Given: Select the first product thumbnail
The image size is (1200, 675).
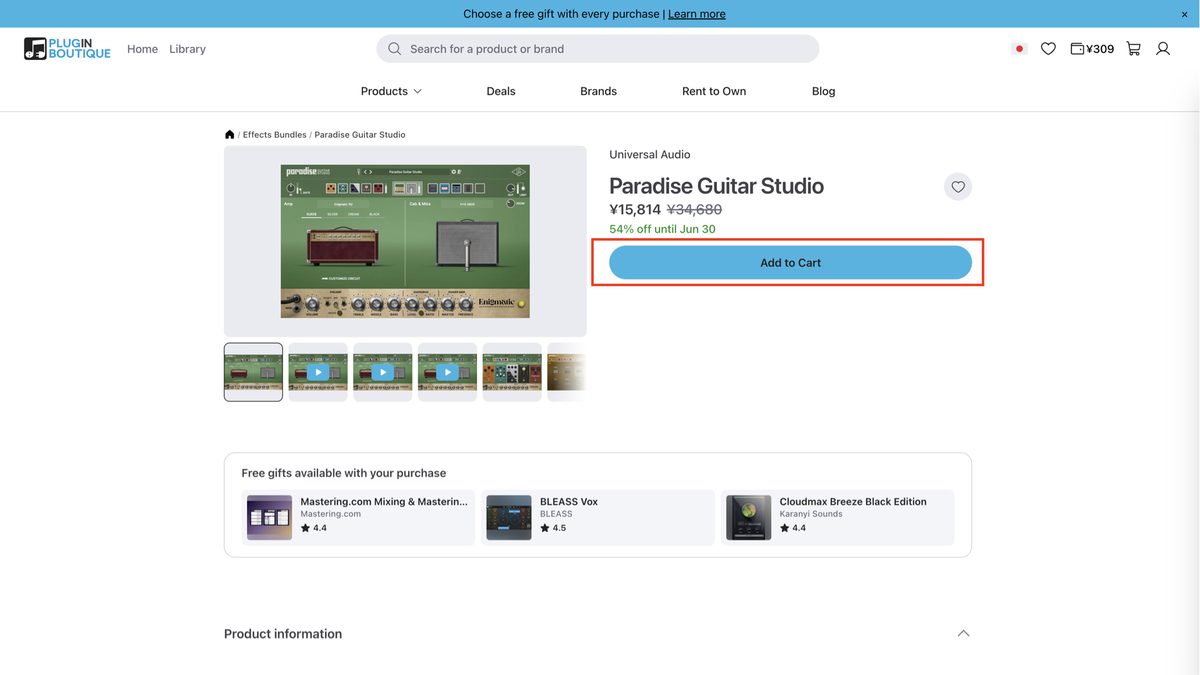Looking at the screenshot, I should click(253, 372).
